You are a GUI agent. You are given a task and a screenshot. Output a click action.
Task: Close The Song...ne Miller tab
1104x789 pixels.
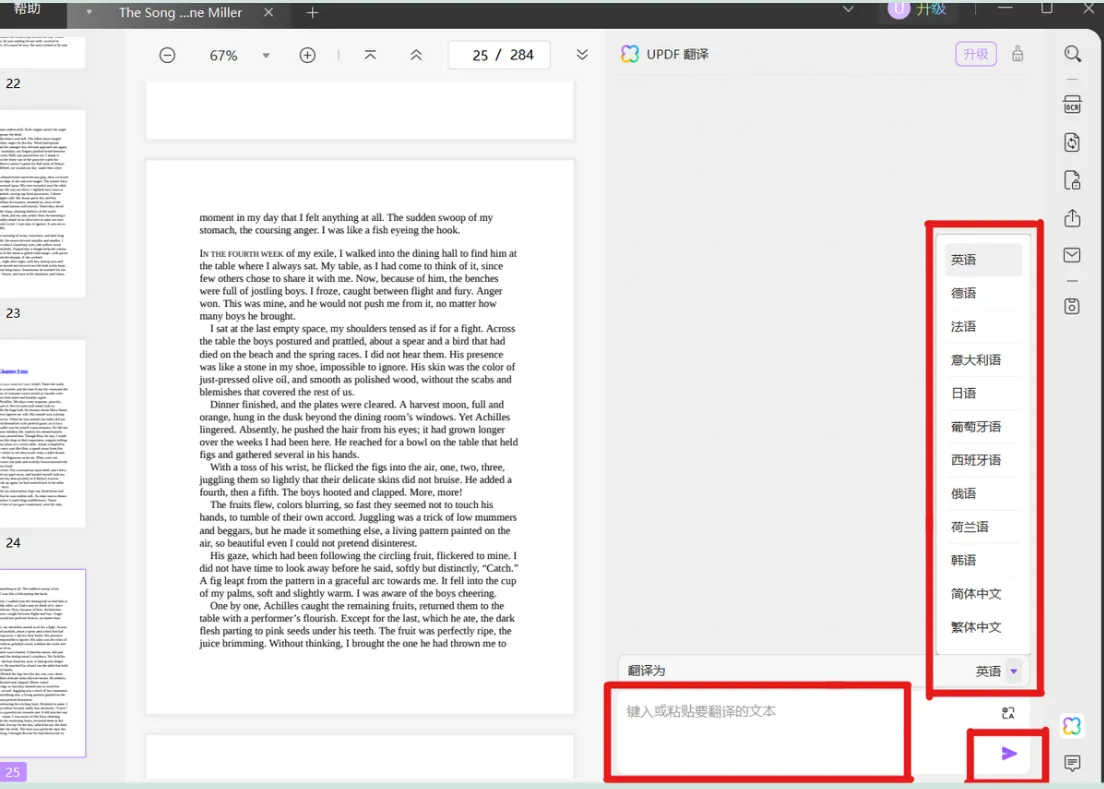coord(268,13)
